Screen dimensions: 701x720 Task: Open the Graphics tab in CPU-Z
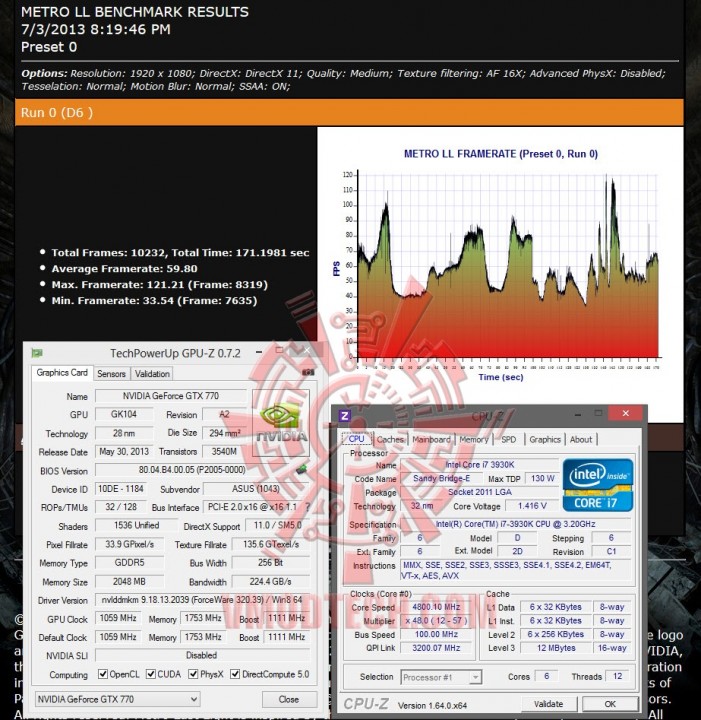pyautogui.click(x=544, y=439)
